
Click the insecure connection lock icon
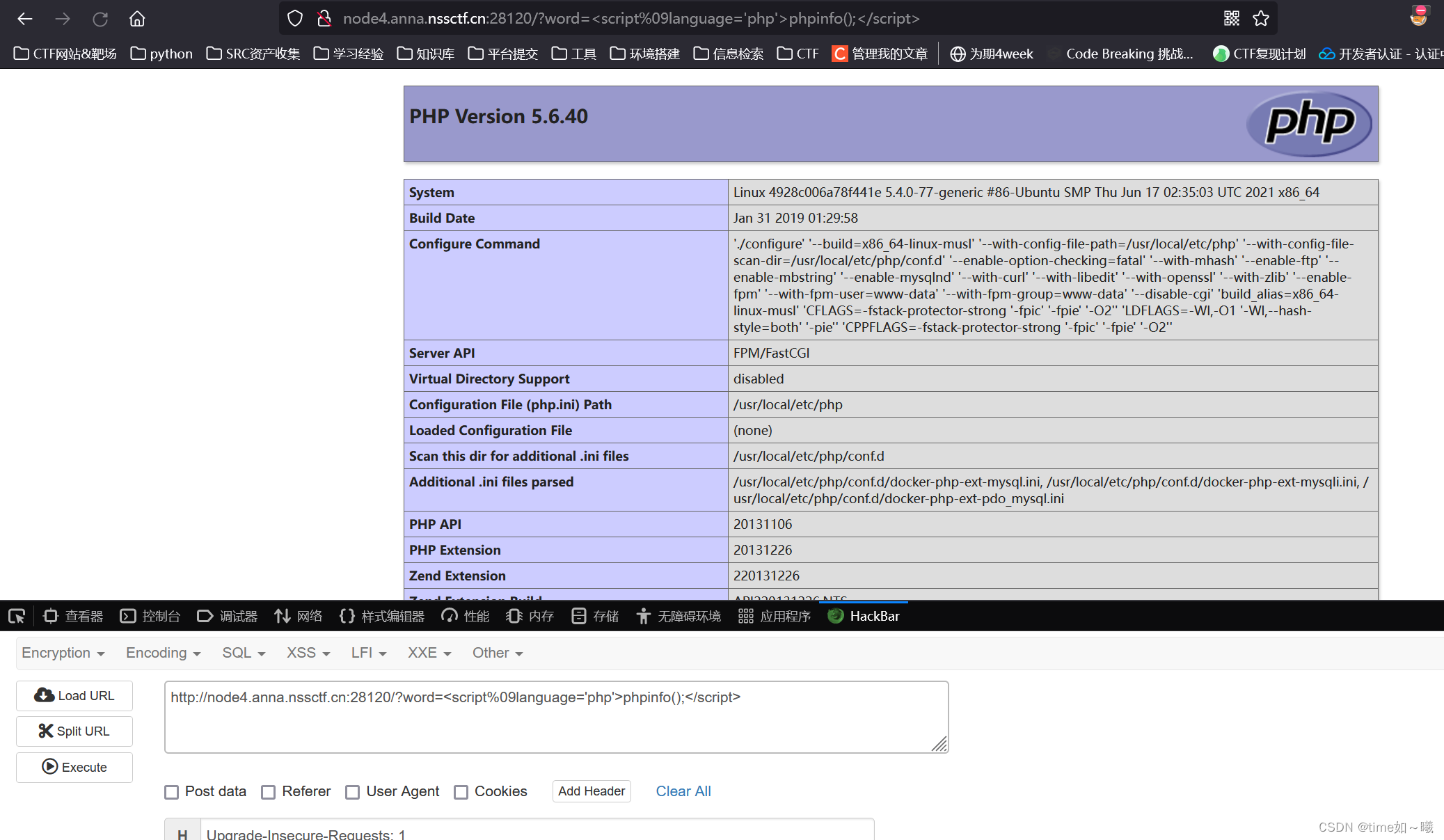(x=324, y=19)
